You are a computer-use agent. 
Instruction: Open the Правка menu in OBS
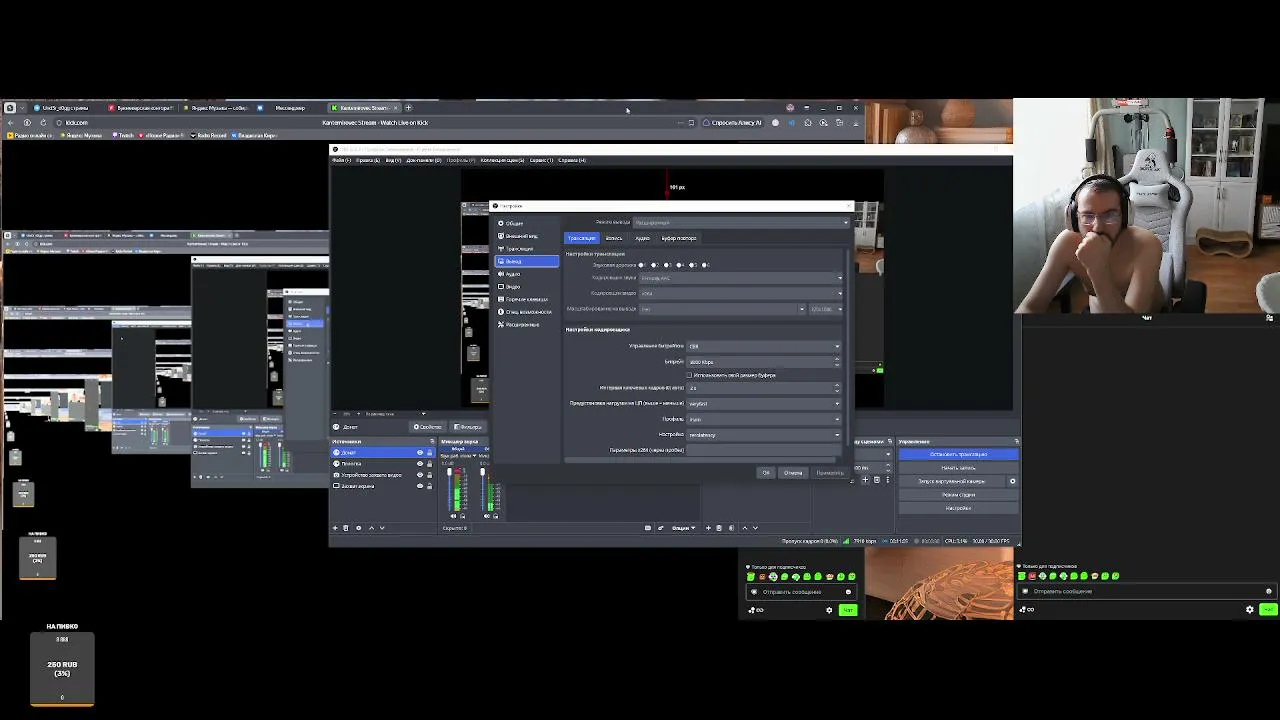(367, 160)
